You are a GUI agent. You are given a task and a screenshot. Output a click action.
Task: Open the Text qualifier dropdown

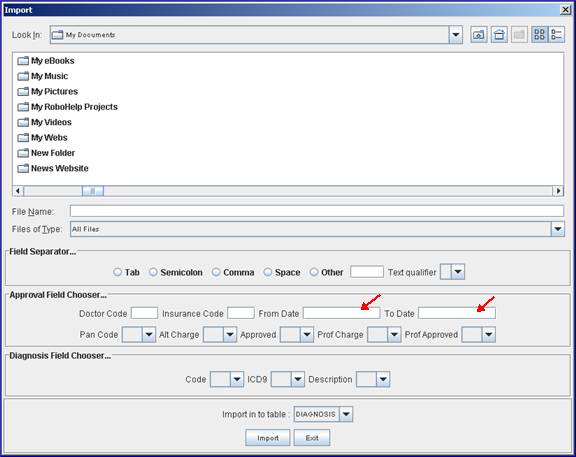tap(458, 272)
